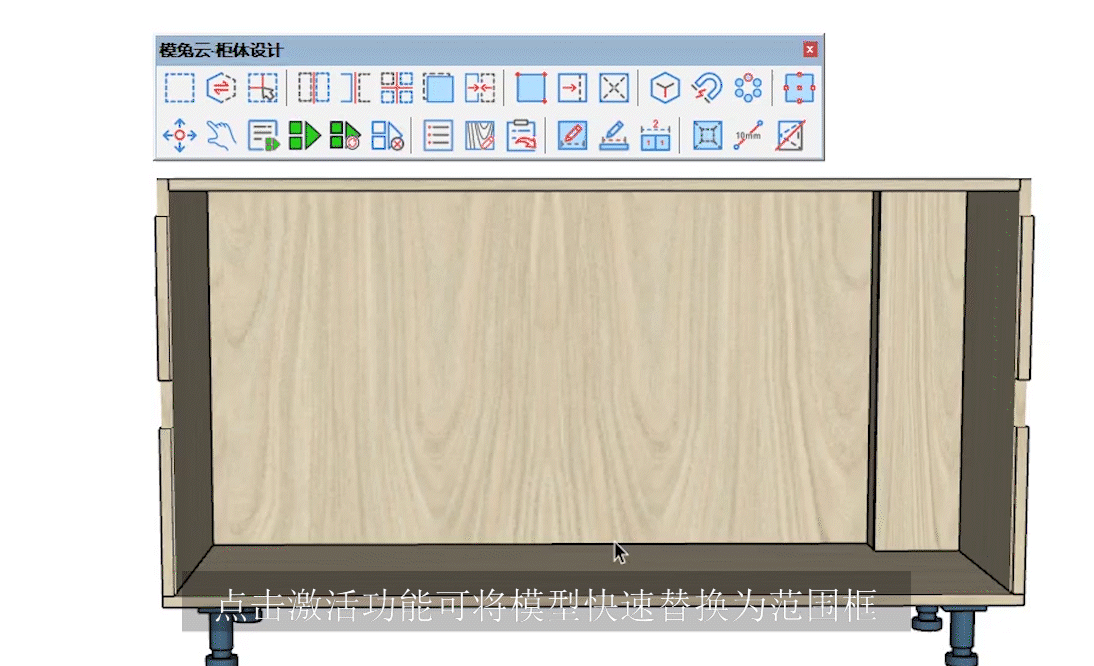Click the dashed square range box icon
The image size is (1094, 666).
[179, 89]
